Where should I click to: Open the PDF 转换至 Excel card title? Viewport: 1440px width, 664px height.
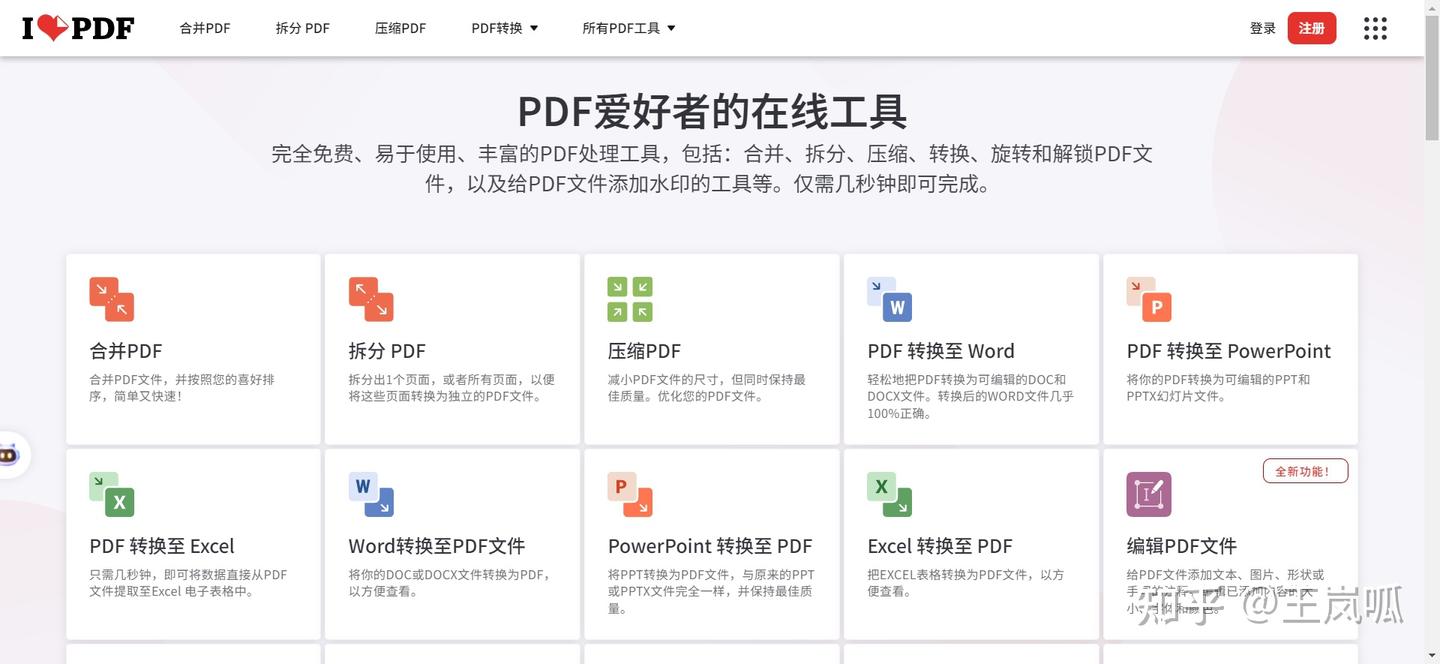pyautogui.click(x=162, y=546)
